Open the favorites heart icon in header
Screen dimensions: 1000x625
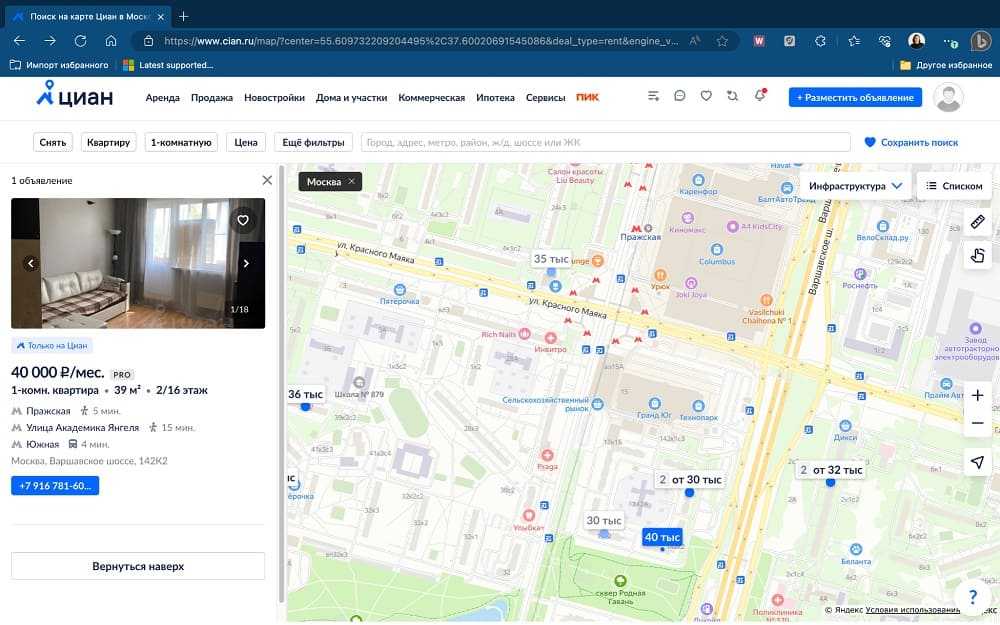pyautogui.click(x=706, y=97)
